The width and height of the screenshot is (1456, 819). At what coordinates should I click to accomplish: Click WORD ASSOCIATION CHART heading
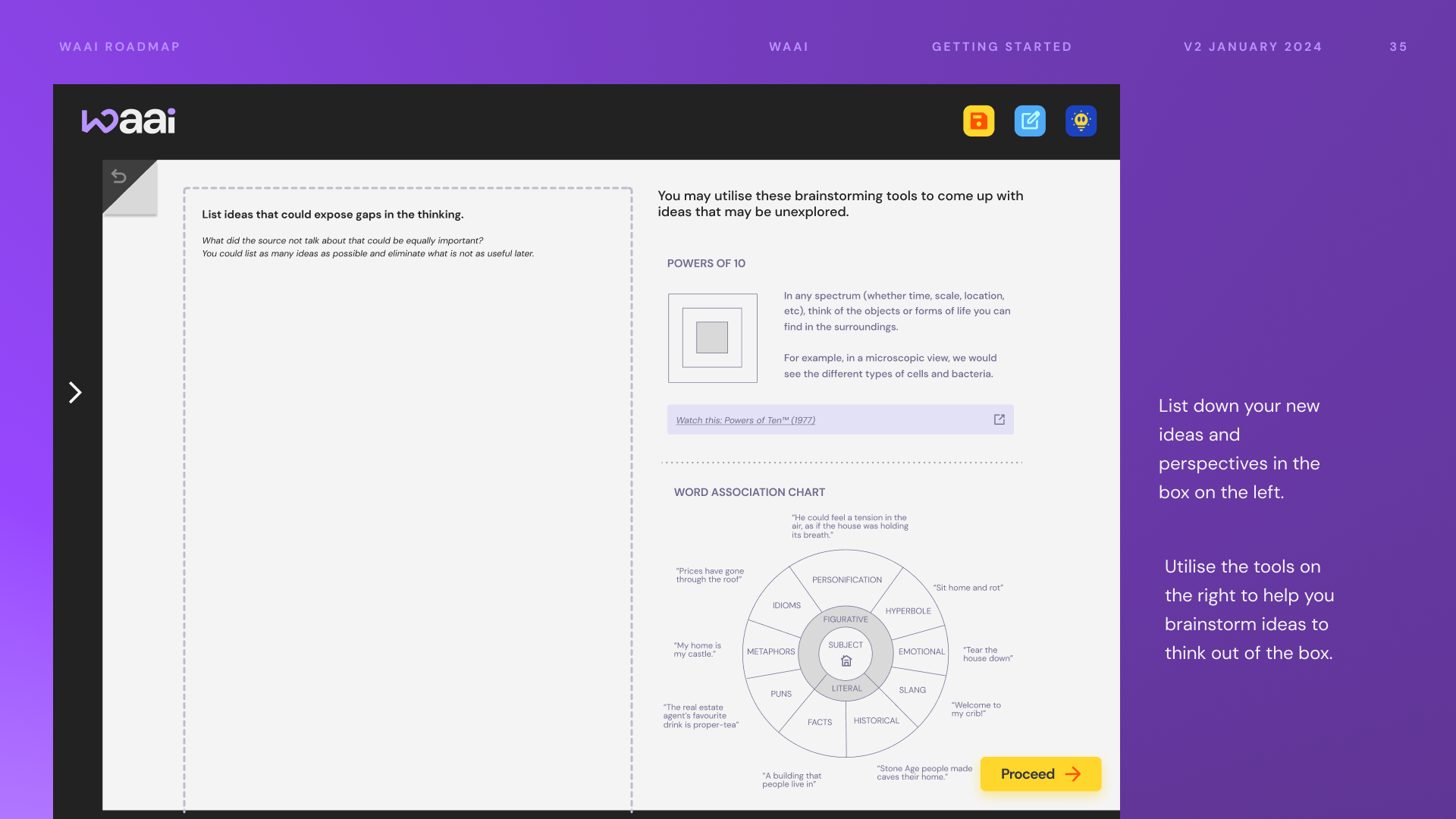click(x=749, y=493)
